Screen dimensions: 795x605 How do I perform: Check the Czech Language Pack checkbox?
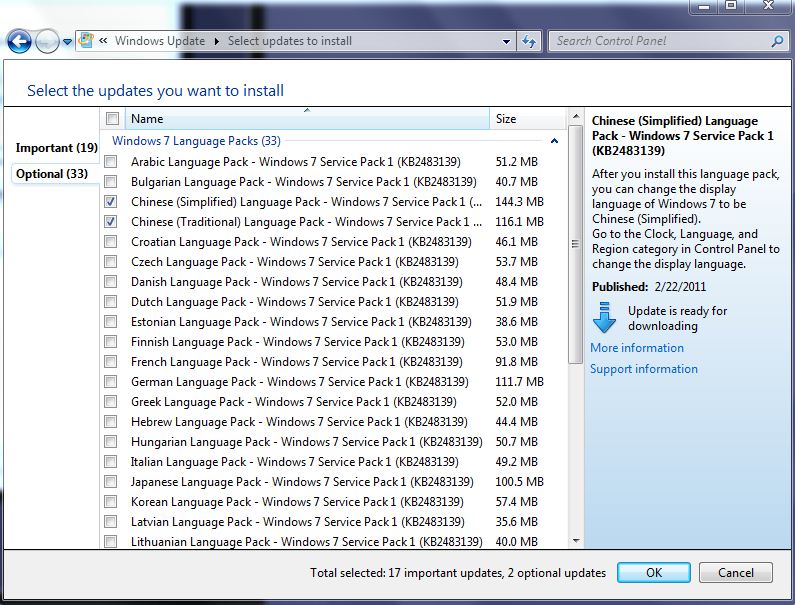click(x=111, y=262)
